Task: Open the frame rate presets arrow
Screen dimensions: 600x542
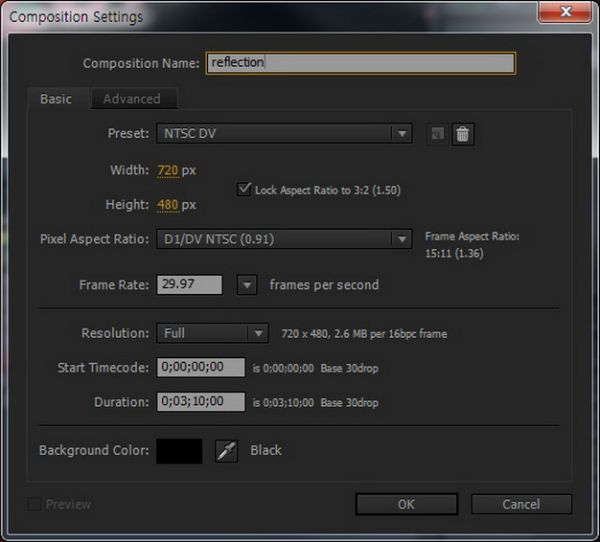Action: click(247, 285)
